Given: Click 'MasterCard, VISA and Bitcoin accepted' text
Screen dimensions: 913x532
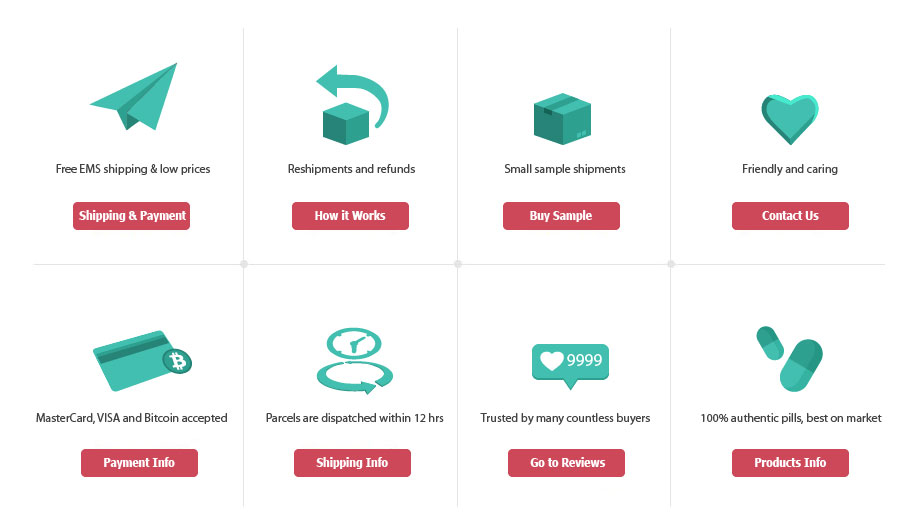Looking at the screenshot, I should (x=132, y=418).
